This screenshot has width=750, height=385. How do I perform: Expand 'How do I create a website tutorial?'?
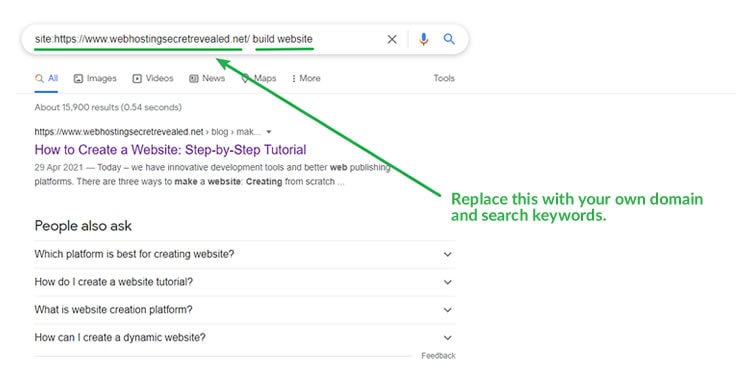coord(244,282)
